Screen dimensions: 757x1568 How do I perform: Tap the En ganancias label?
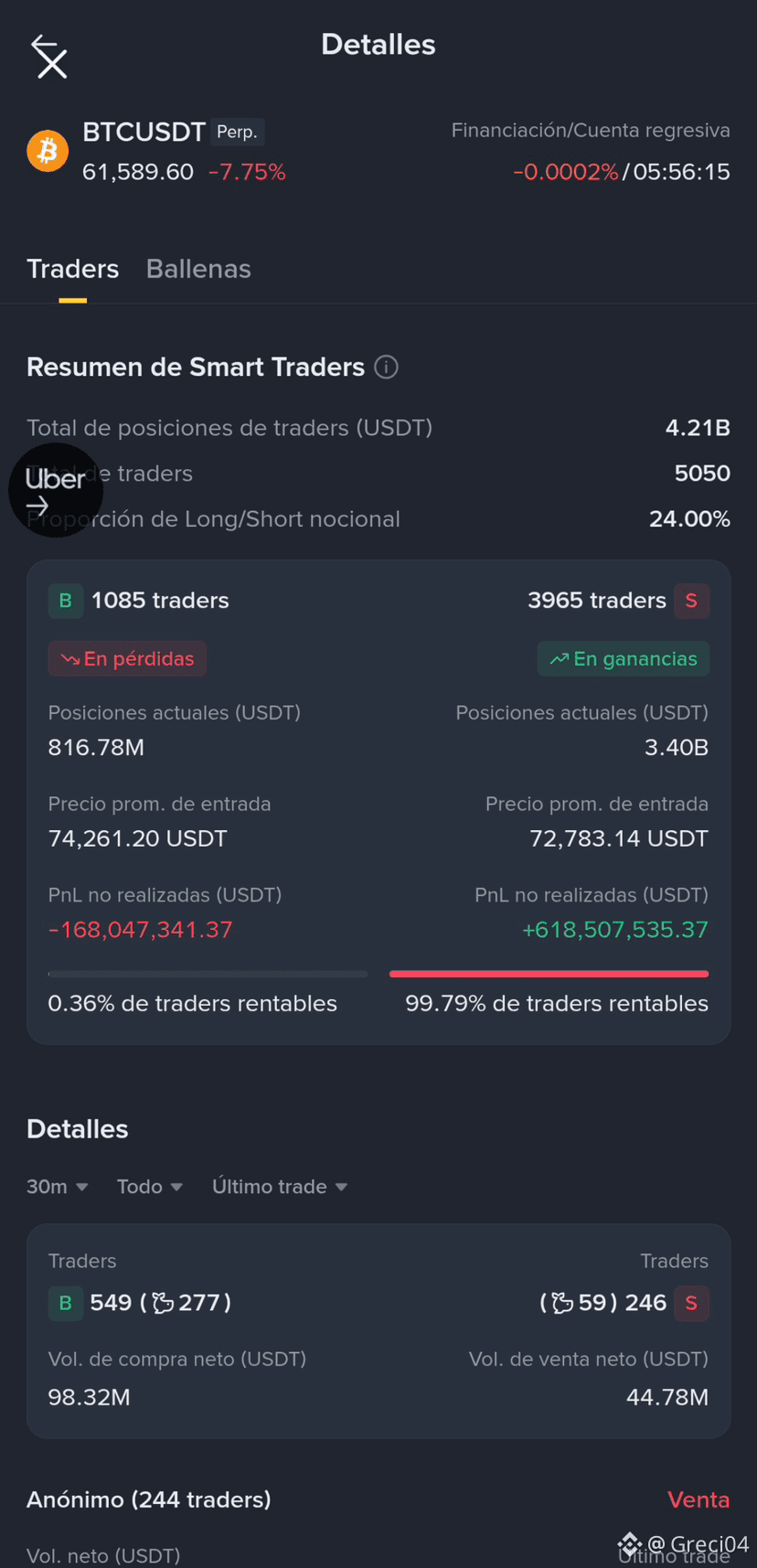624,659
